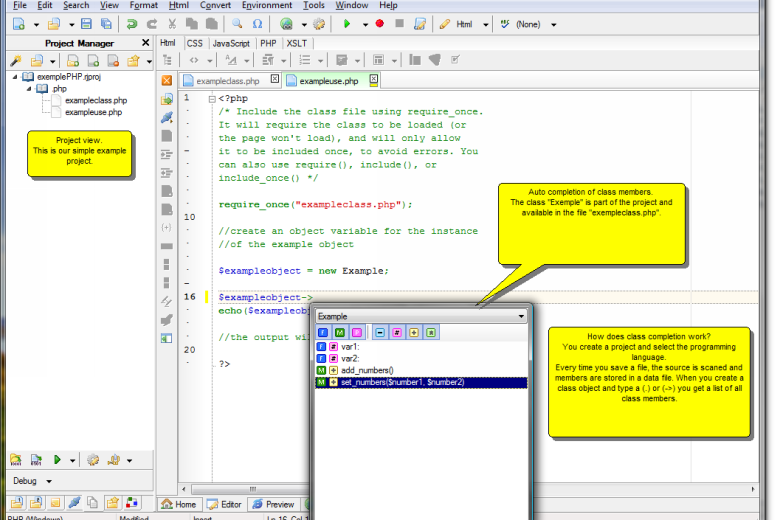The image size is (780, 520).
Task: Open the dropdown arrow next to Open folder
Action: coord(72,24)
